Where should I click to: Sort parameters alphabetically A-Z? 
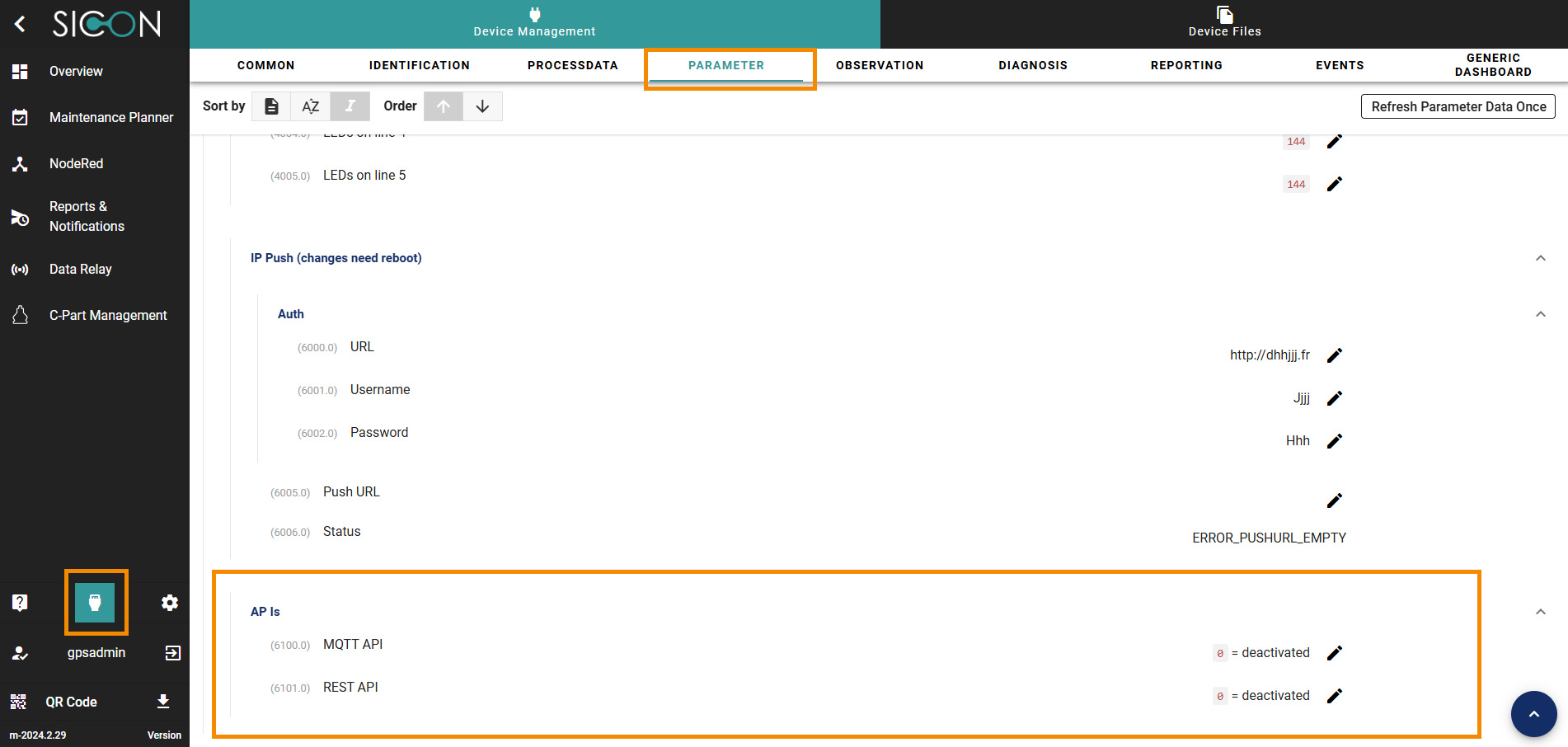[311, 106]
